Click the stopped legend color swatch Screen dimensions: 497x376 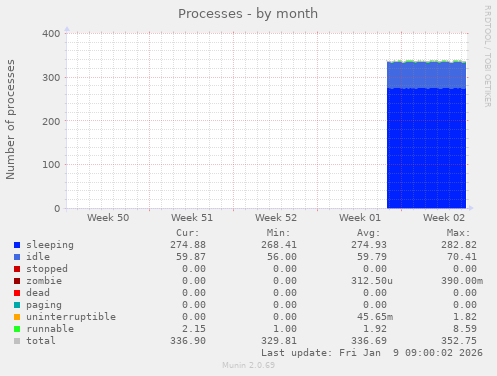17,269
